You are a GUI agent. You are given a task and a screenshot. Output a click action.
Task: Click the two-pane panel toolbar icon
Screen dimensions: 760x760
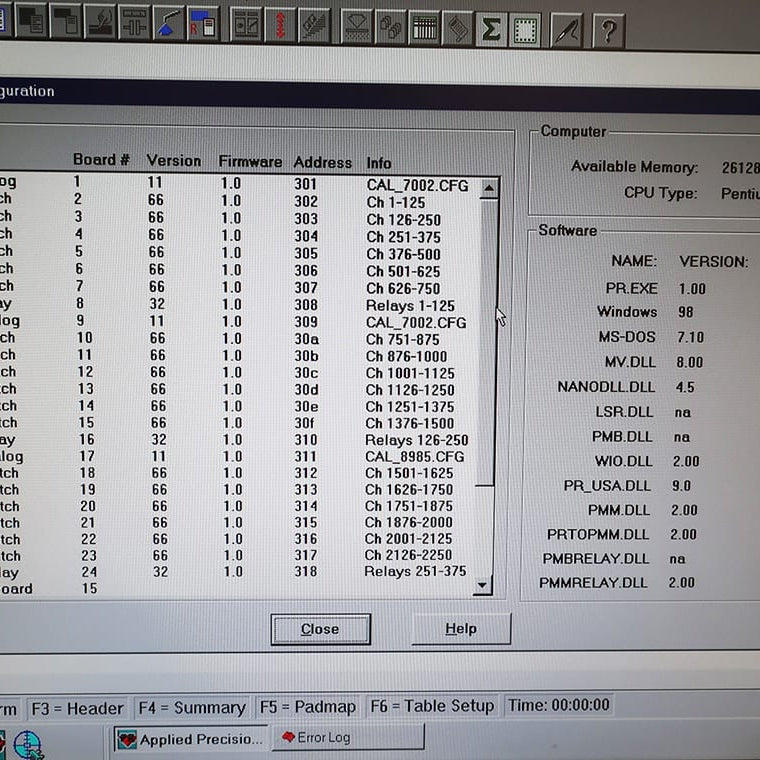246,23
